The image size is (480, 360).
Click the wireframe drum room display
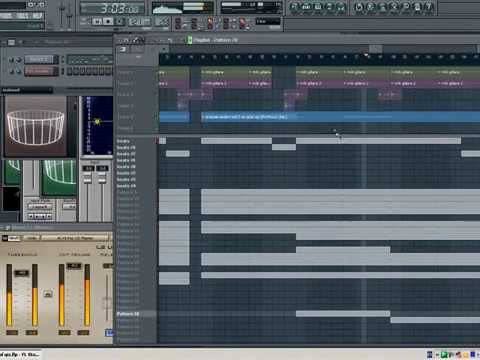click(36, 126)
